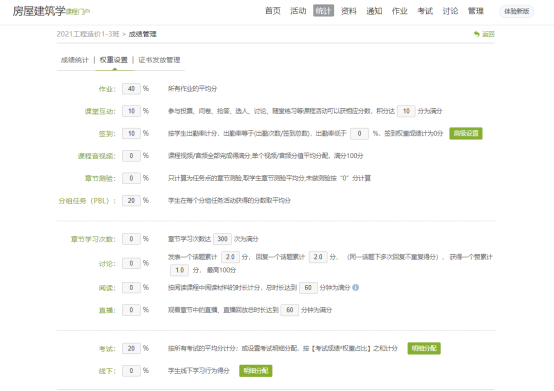
Task: Click the attendance rate threshold field
Action: pyautogui.click(x=359, y=134)
